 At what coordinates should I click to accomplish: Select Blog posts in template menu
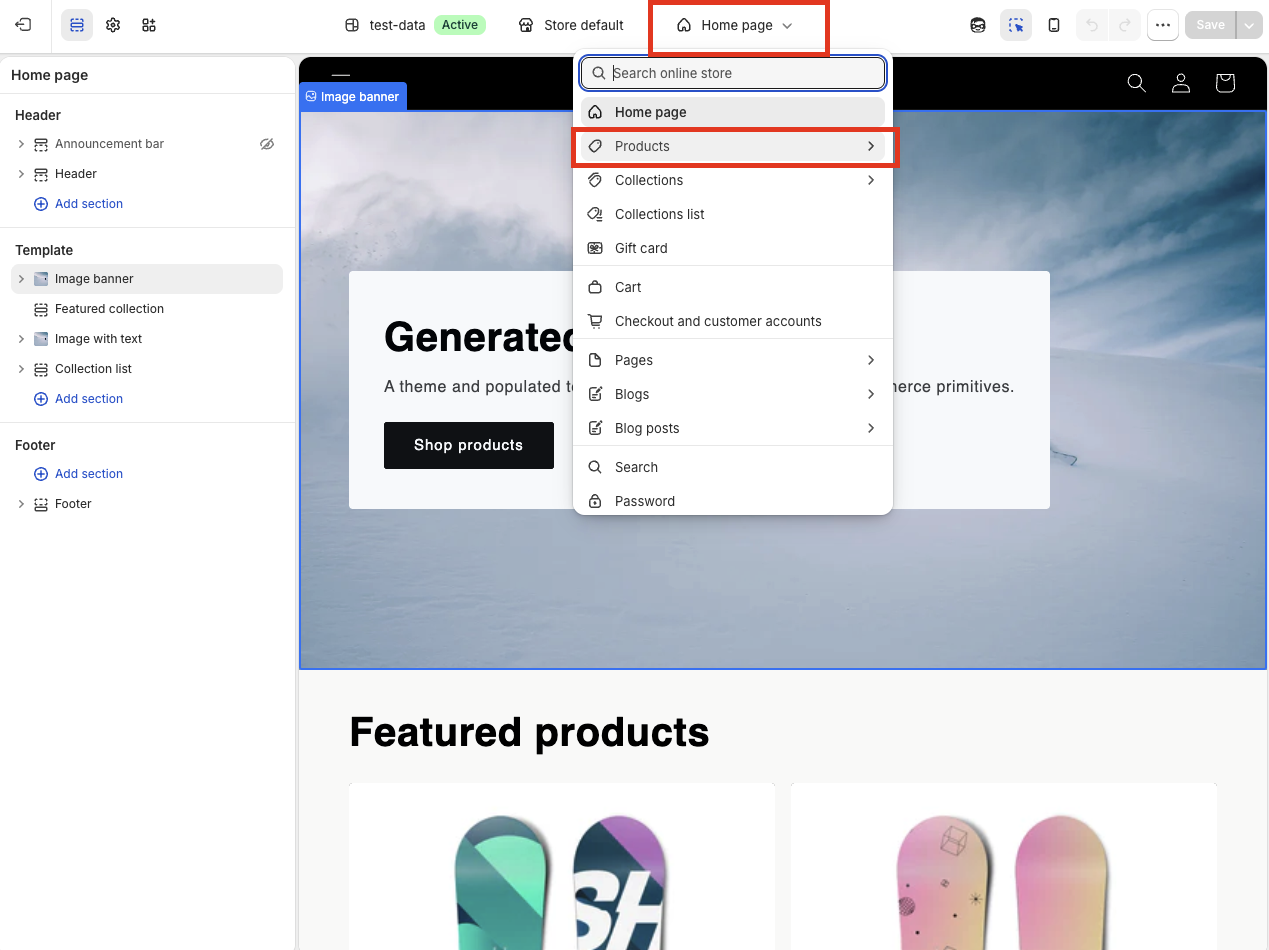[x=733, y=428]
